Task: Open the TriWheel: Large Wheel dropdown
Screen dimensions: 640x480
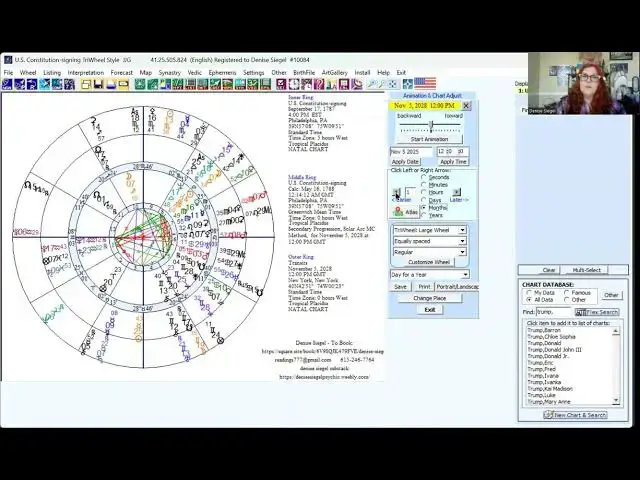Action: 462,230
